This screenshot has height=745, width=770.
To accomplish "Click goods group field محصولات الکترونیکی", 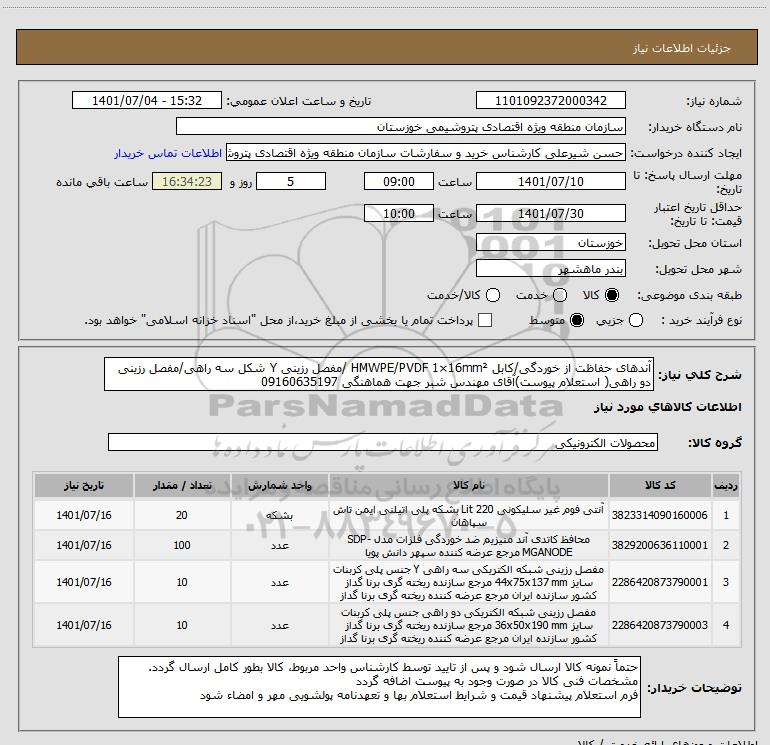I will click(383, 442).
